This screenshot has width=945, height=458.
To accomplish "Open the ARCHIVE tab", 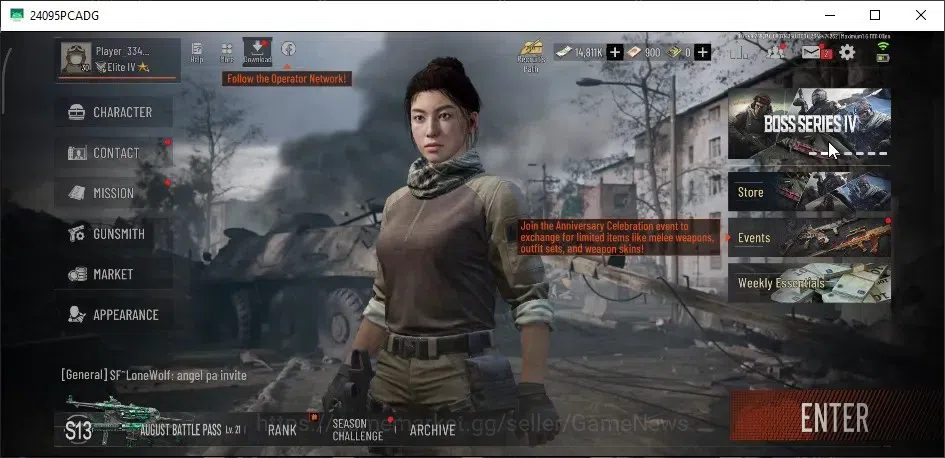I will pos(432,430).
